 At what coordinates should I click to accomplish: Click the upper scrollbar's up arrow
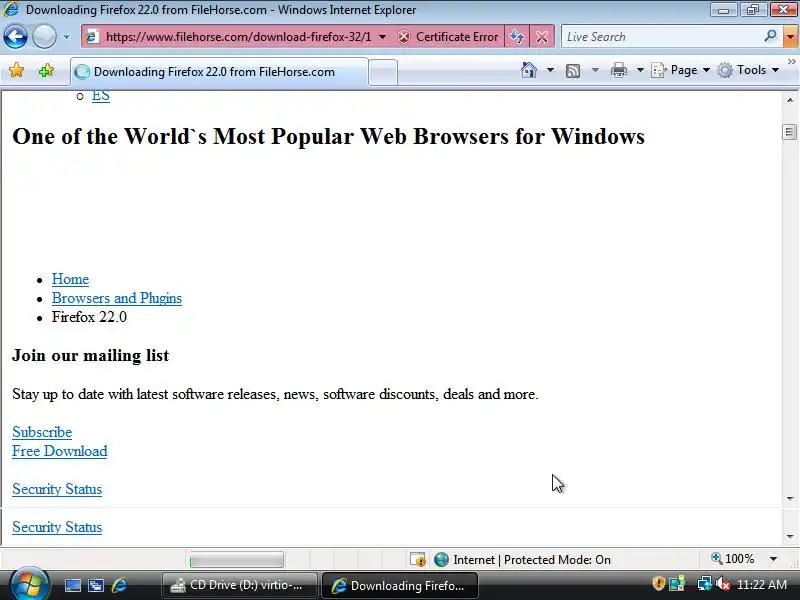790,100
